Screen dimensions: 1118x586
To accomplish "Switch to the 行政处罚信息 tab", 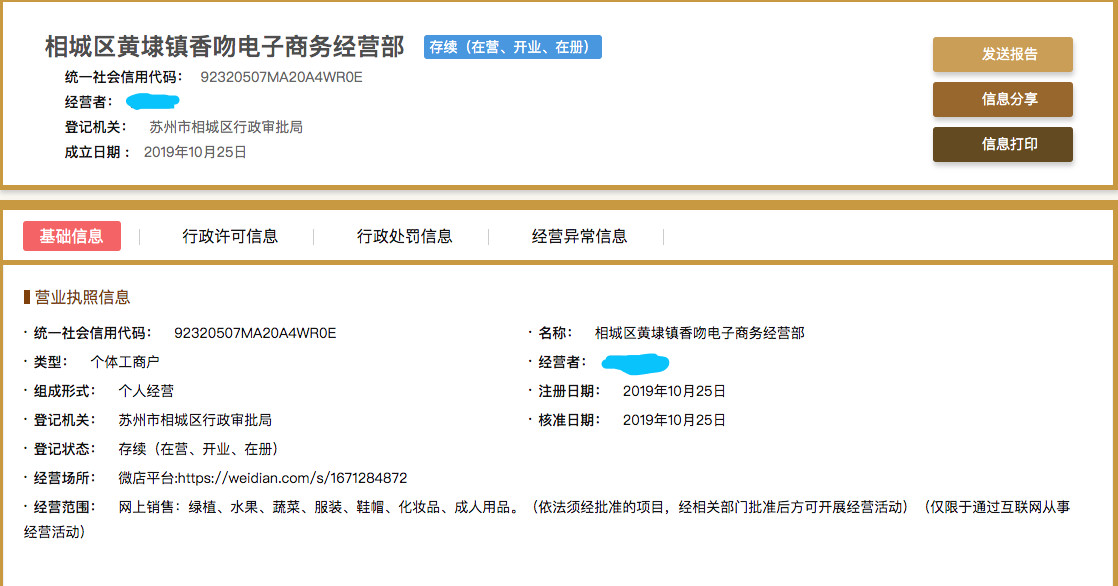I will (404, 236).
